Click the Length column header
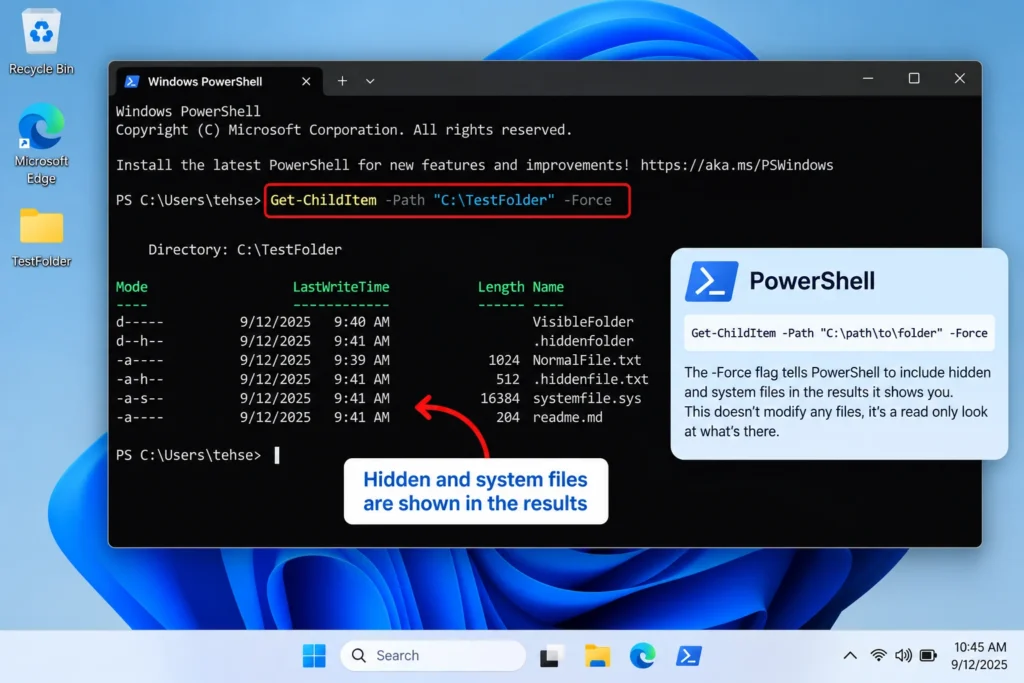Screen dimensions: 1024x683 501,287
